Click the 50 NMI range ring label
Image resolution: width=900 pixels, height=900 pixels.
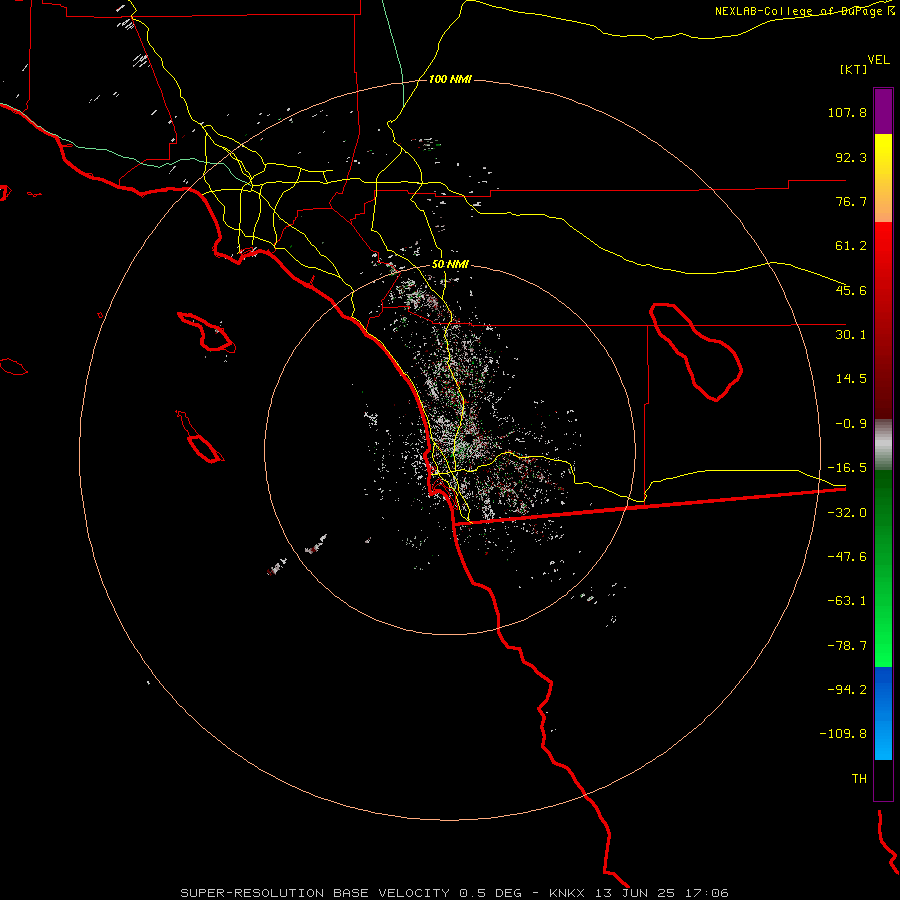(450, 265)
